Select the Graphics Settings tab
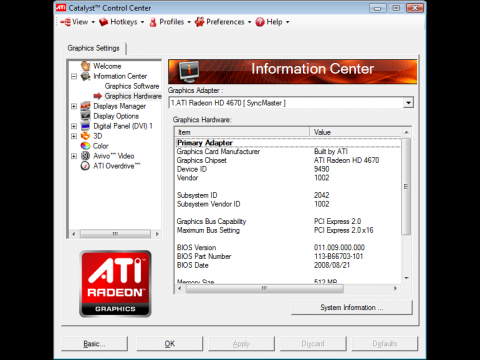 click(x=94, y=48)
